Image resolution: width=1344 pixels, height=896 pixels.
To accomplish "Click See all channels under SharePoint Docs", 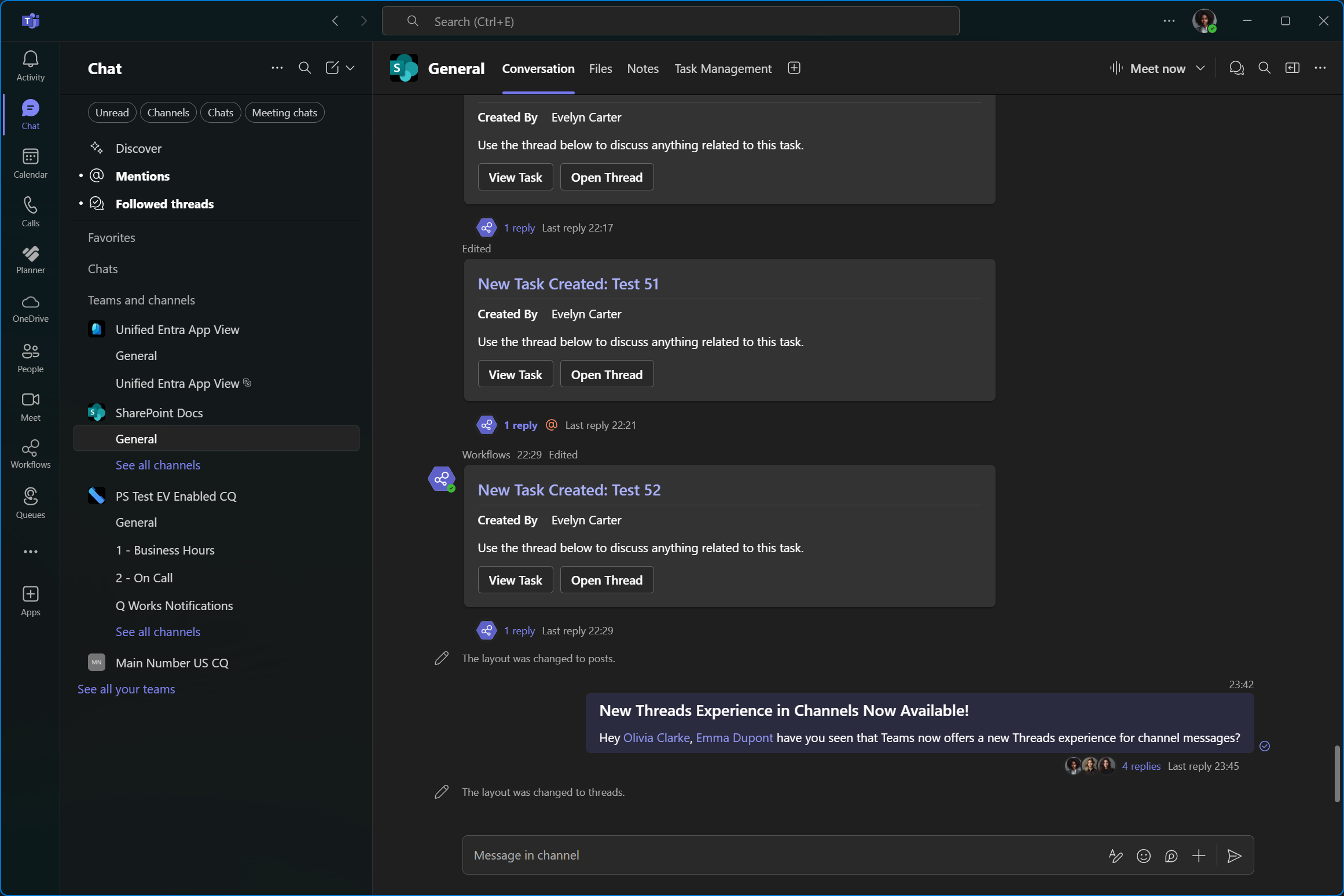I will [x=158, y=465].
